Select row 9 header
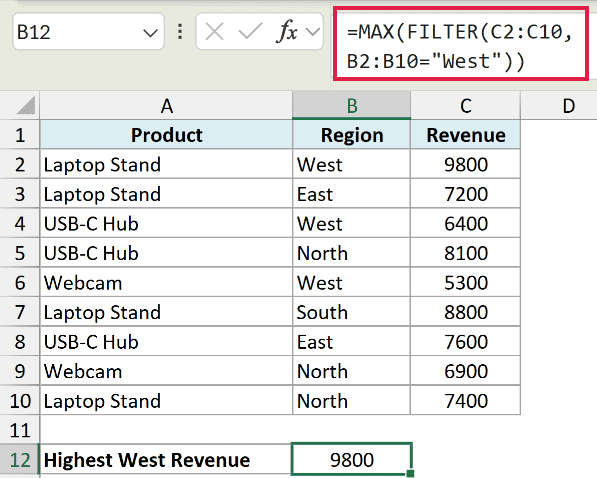The image size is (597, 478). [20, 371]
